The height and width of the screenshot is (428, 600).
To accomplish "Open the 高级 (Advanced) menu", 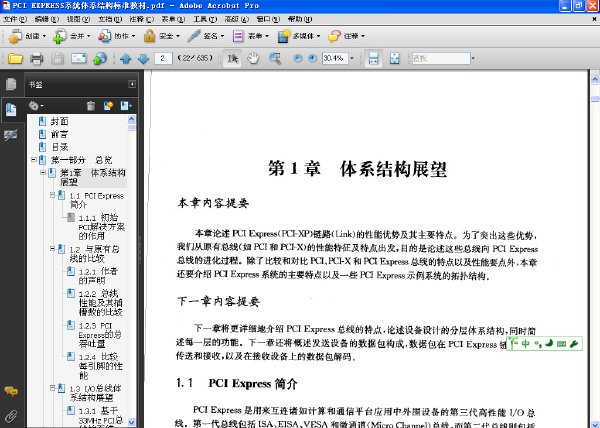I will 236,19.
